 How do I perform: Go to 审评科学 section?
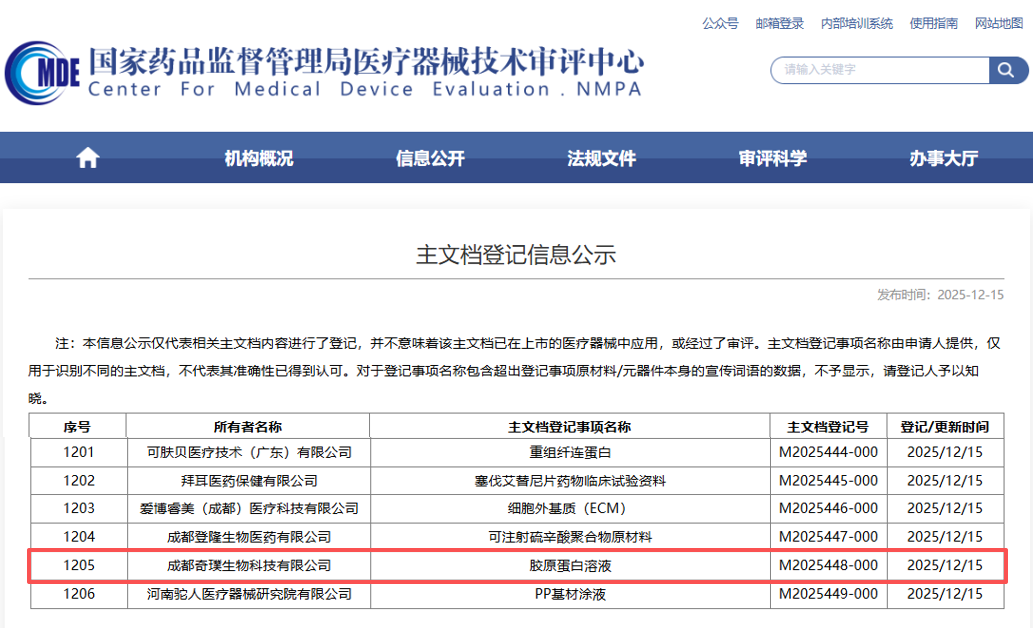tap(773, 158)
